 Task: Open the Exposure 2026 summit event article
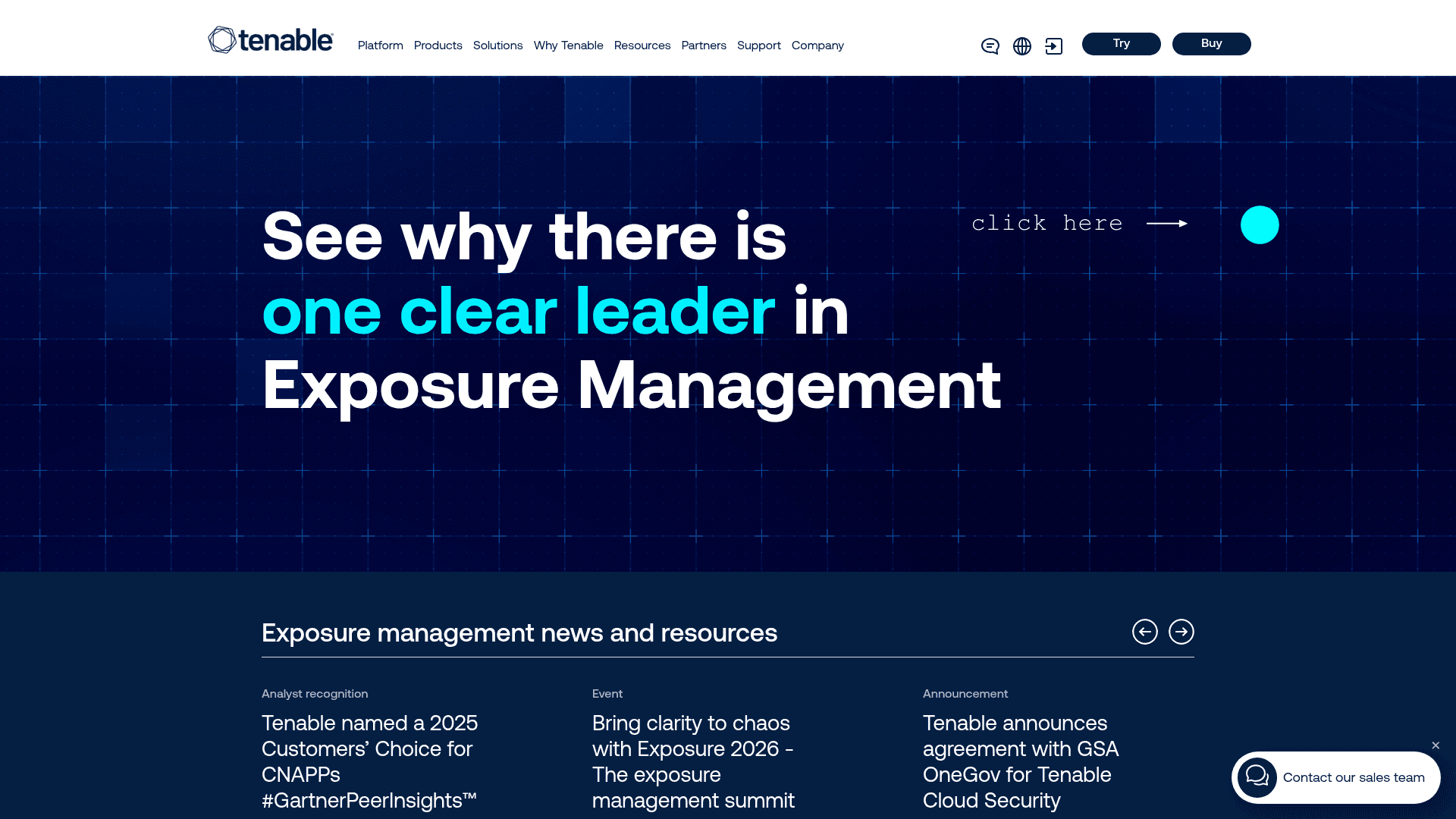click(x=692, y=761)
